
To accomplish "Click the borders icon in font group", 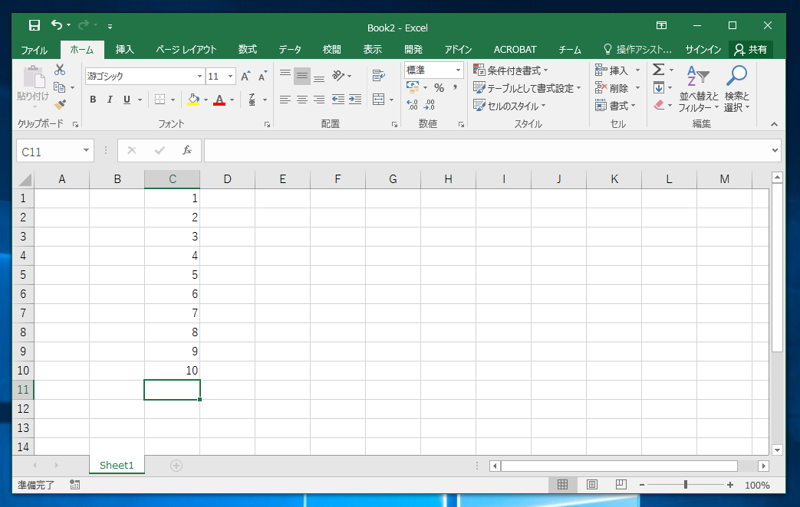I will 160,99.
